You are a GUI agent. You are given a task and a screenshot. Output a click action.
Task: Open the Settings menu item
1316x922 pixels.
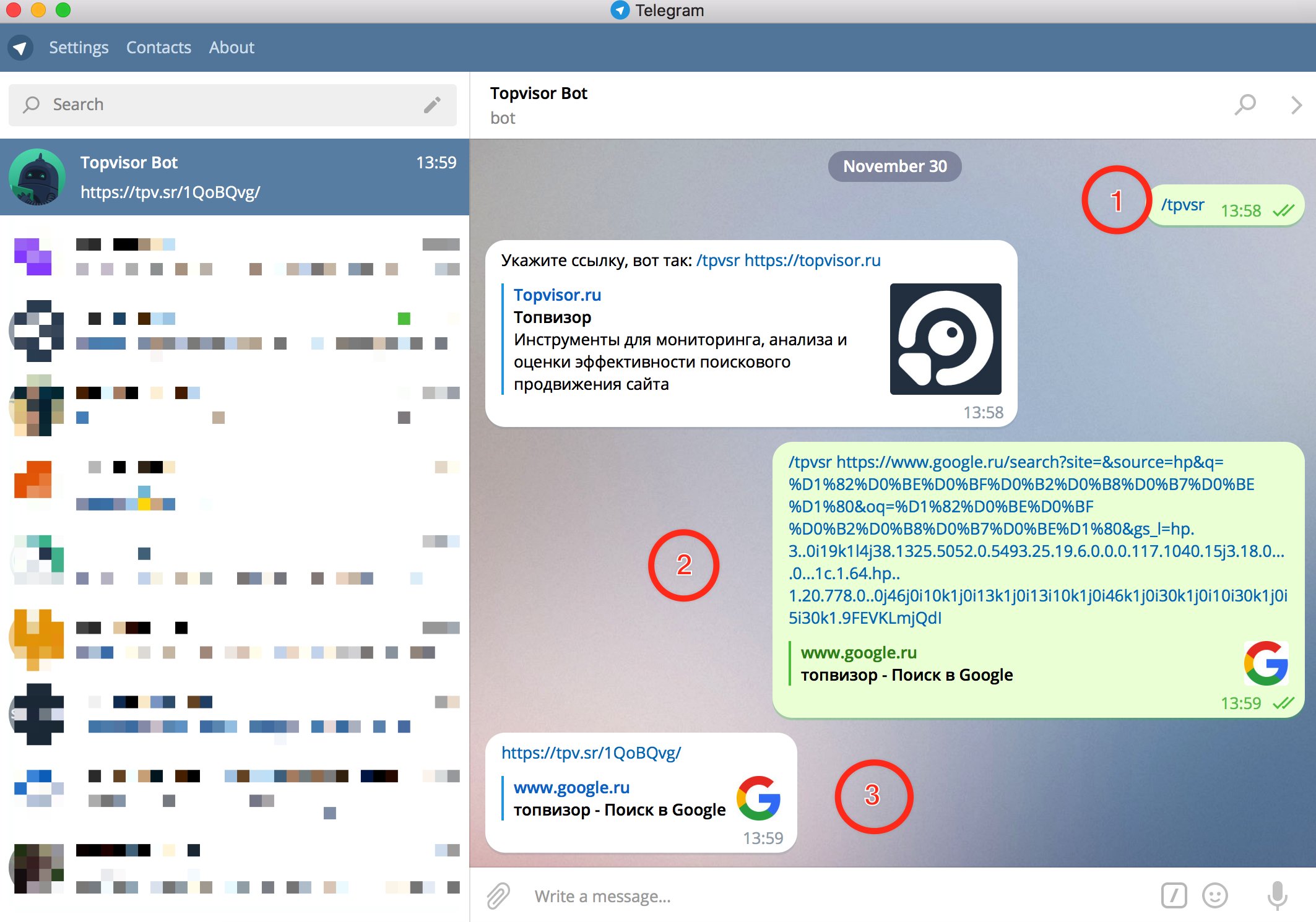click(x=78, y=46)
